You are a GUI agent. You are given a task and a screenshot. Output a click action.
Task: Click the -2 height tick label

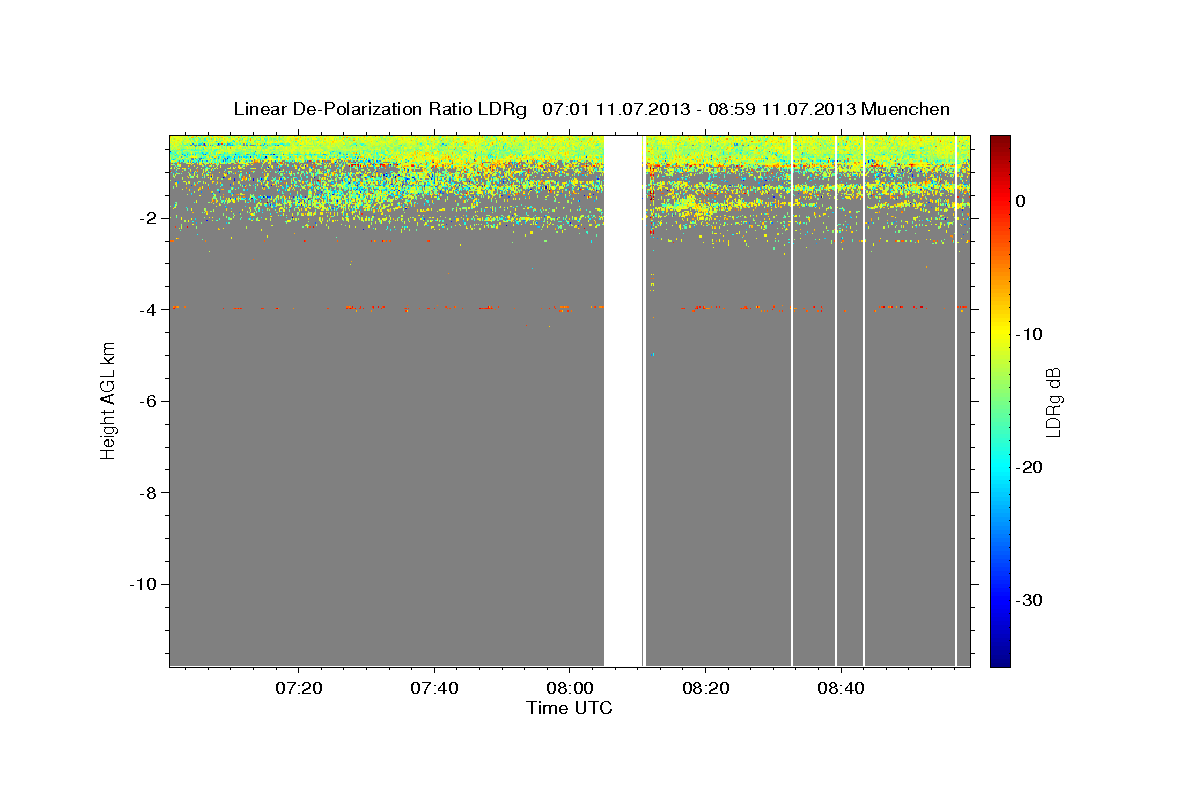pyautogui.click(x=147, y=218)
